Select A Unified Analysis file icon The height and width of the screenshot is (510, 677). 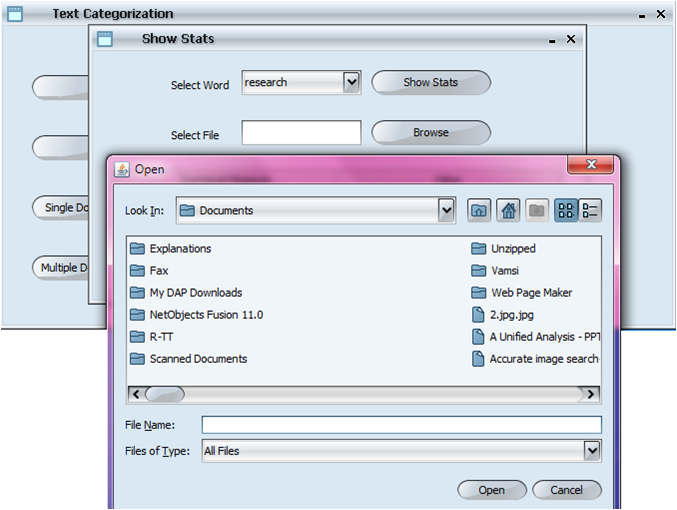coord(478,336)
